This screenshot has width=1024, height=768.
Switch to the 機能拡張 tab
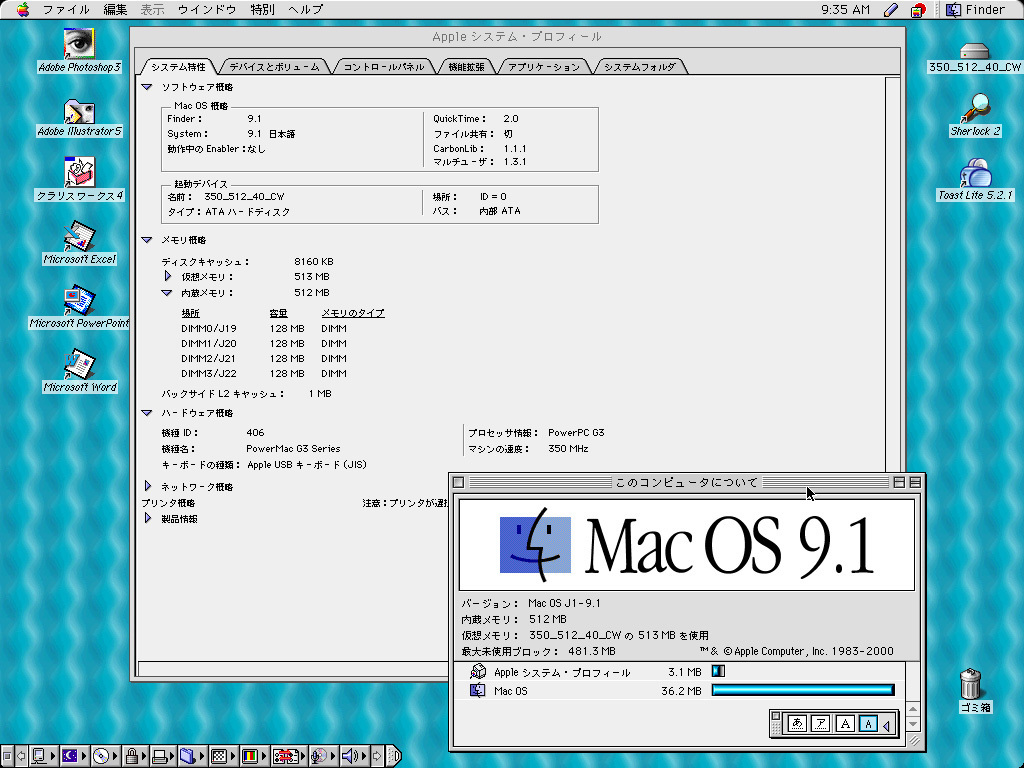(466, 67)
